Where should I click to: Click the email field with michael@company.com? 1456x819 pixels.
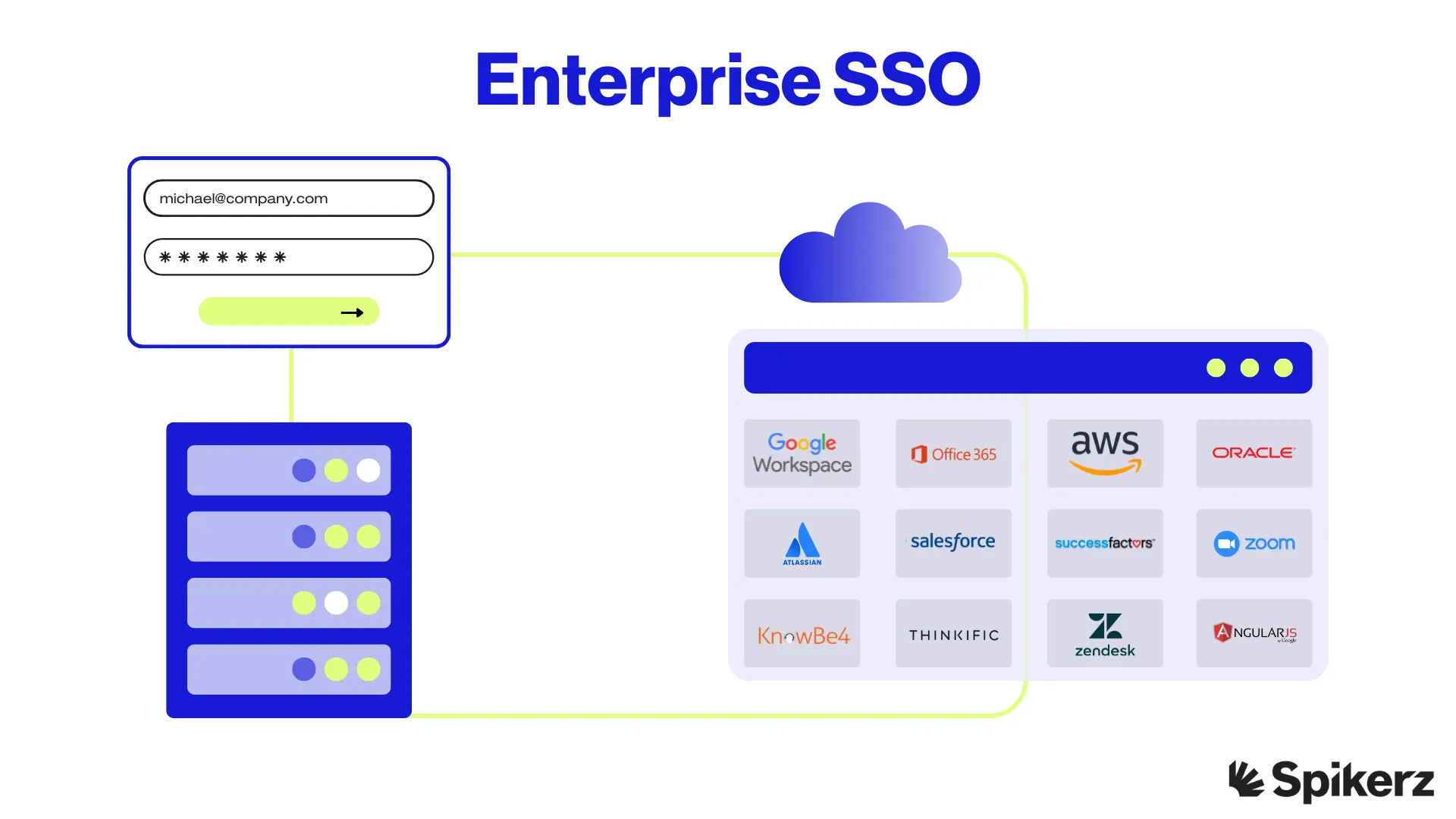(x=289, y=198)
